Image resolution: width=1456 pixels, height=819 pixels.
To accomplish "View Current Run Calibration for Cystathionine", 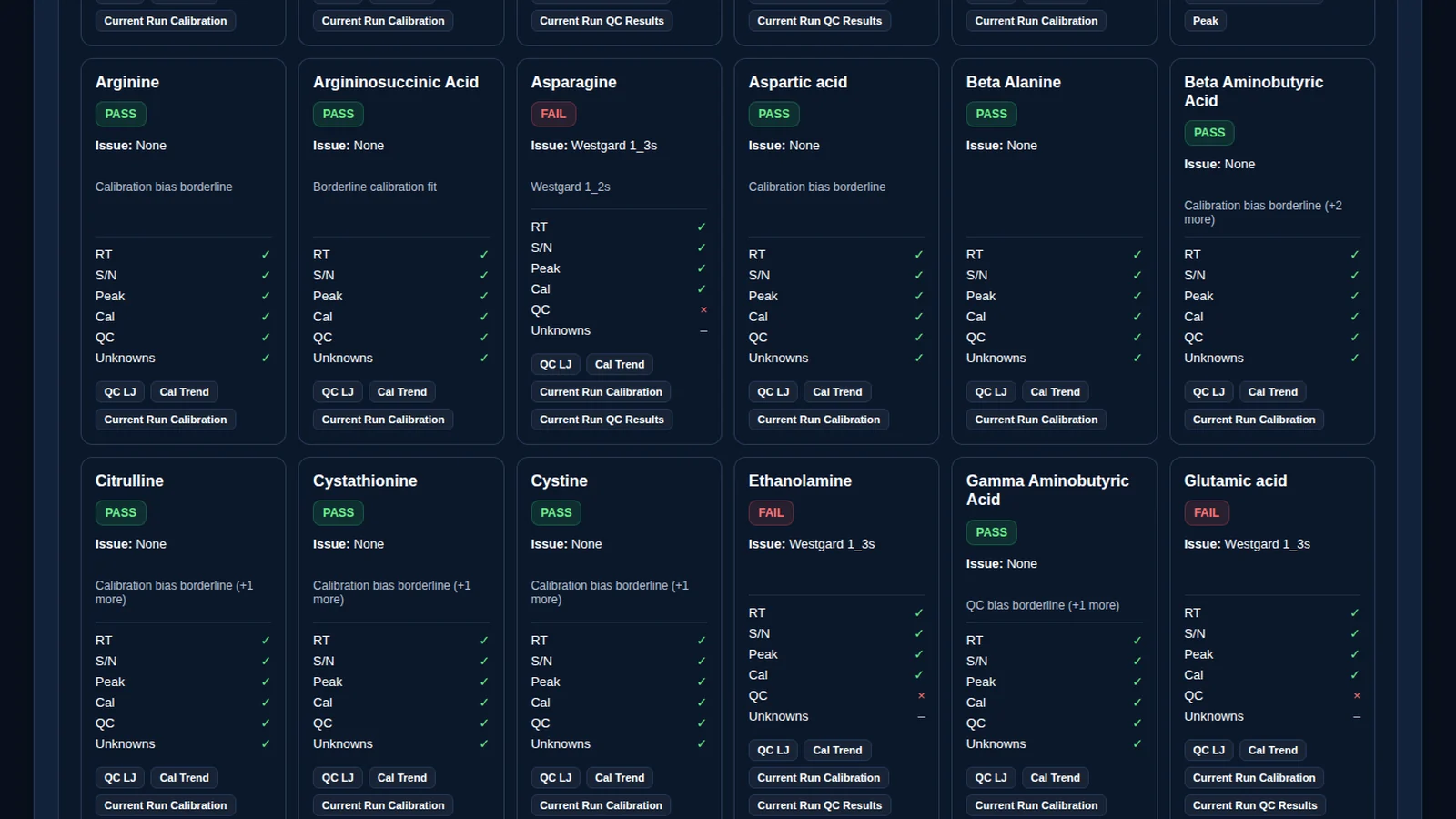I will click(x=383, y=805).
